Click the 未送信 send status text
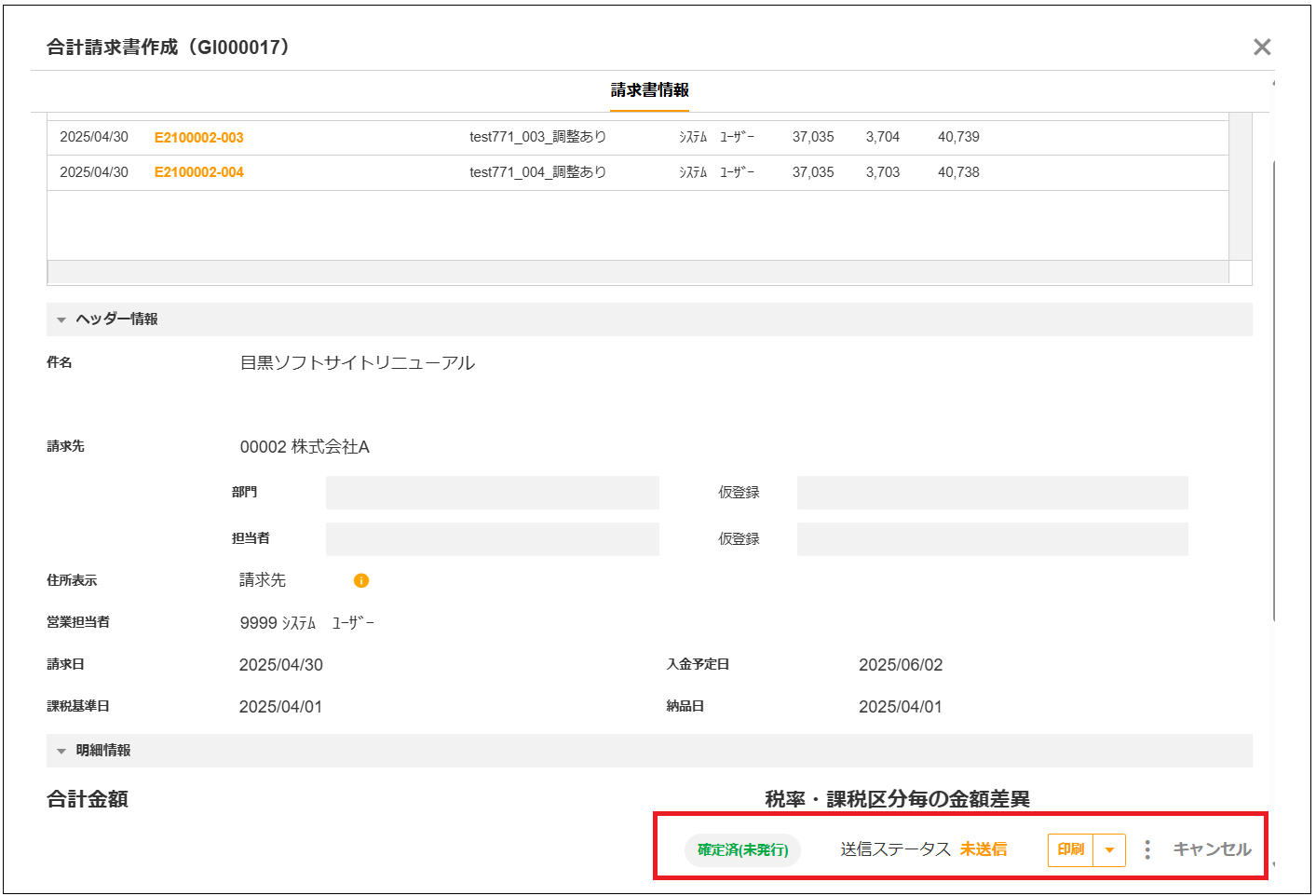Image resolution: width=1316 pixels, height=896 pixels. 984,849
